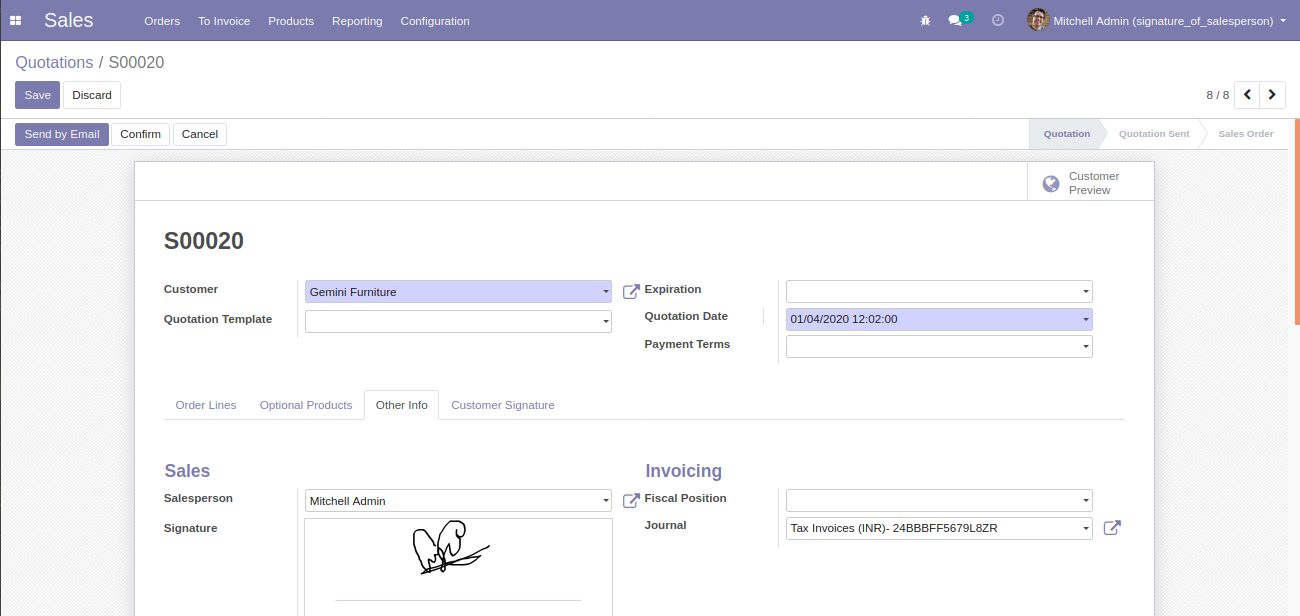The image size is (1300, 616).
Task: Click the Quotation Date field
Action: [939, 319]
